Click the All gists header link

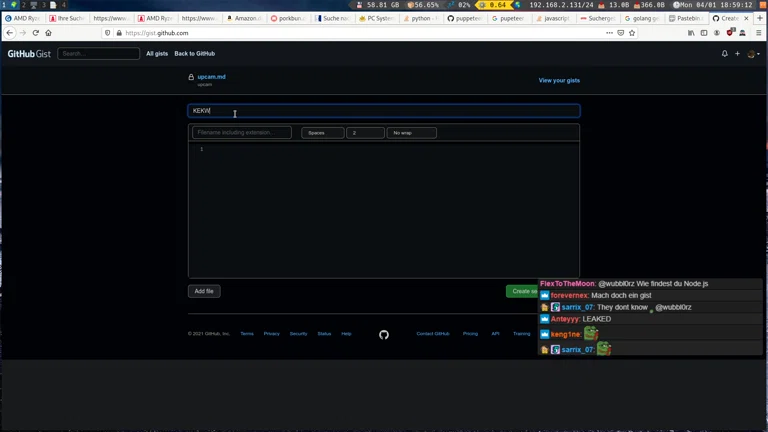[157, 54]
